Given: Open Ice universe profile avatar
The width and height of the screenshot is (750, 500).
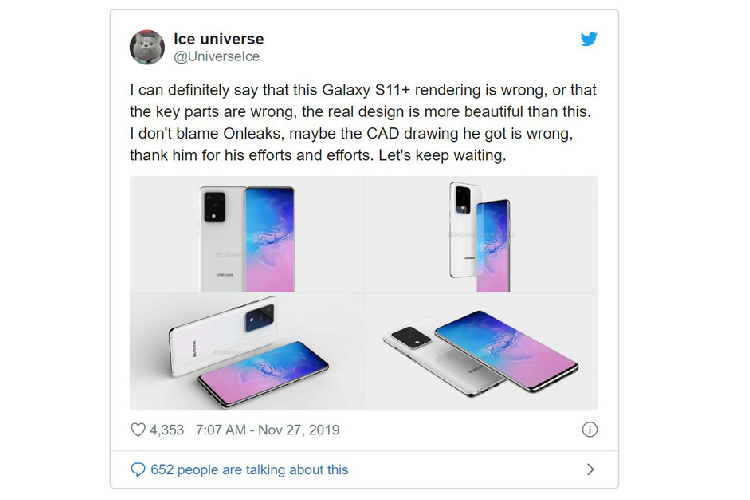Looking at the screenshot, I should click(148, 47).
